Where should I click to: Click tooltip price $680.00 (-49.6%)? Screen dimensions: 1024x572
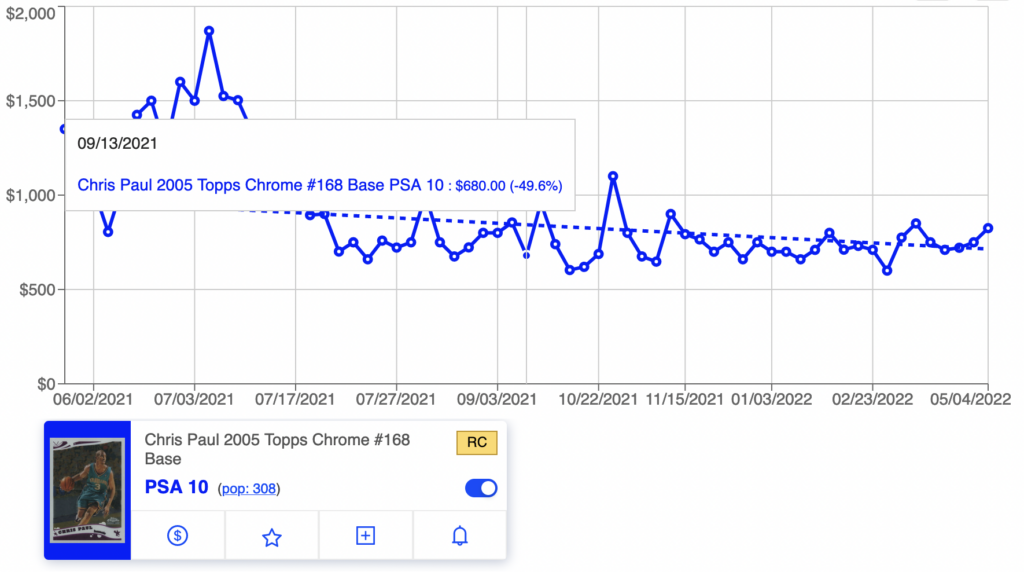(x=509, y=186)
